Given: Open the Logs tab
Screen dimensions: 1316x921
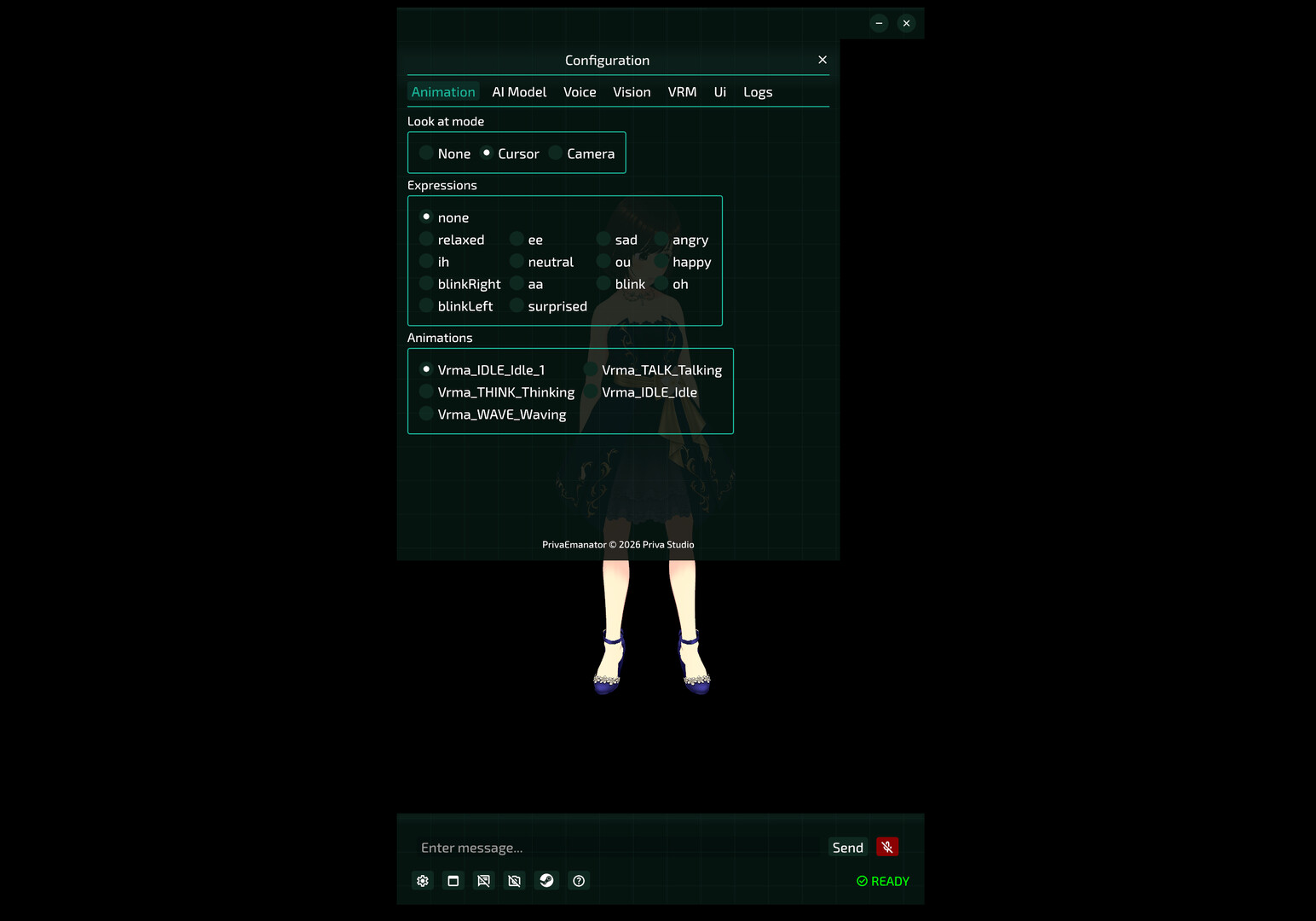Looking at the screenshot, I should click(758, 92).
